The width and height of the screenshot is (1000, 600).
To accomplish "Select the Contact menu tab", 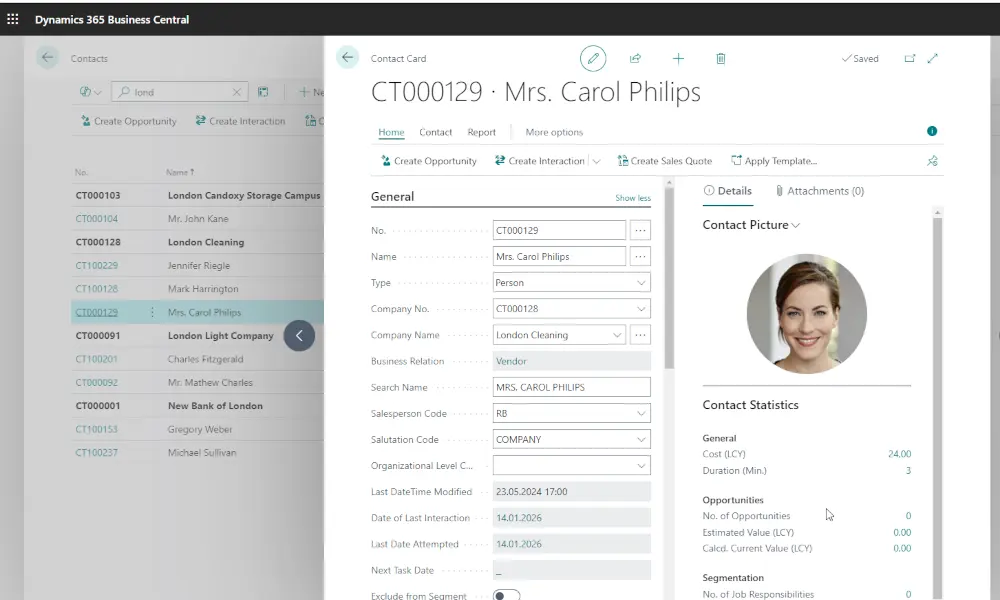I will [x=436, y=132].
